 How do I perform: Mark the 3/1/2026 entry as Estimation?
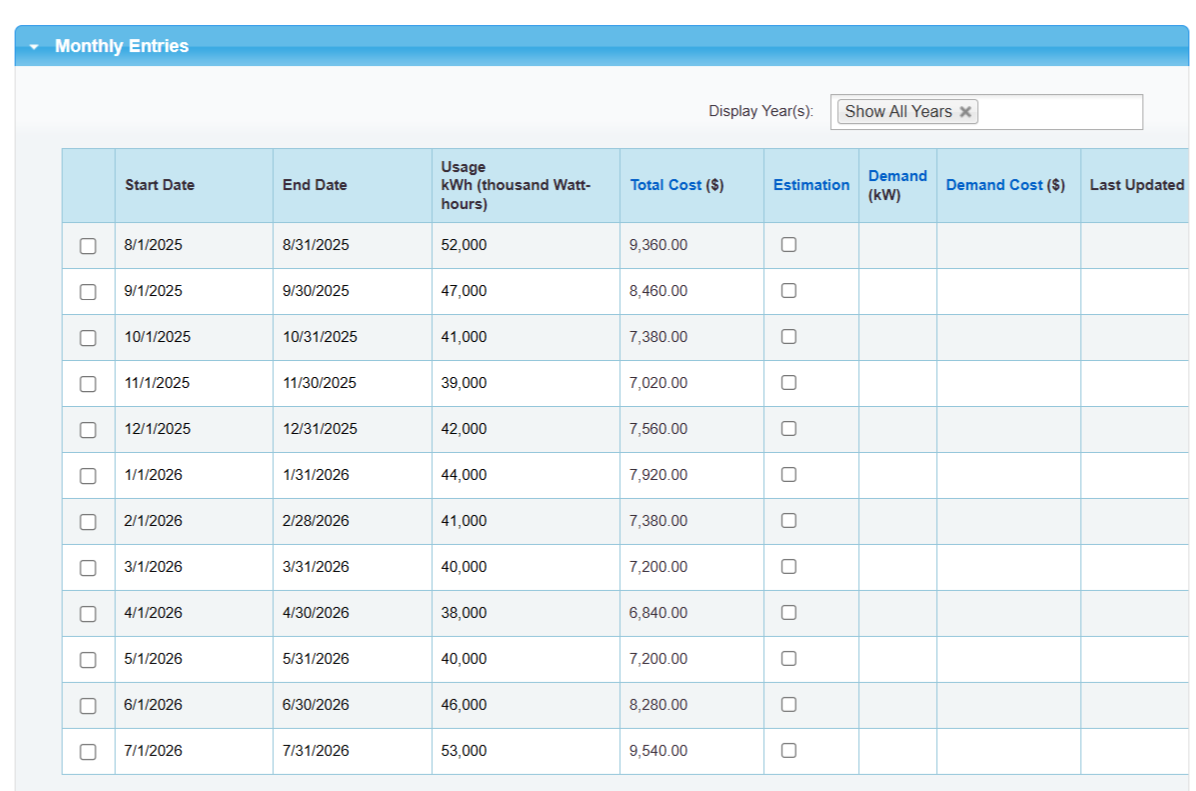pos(789,566)
